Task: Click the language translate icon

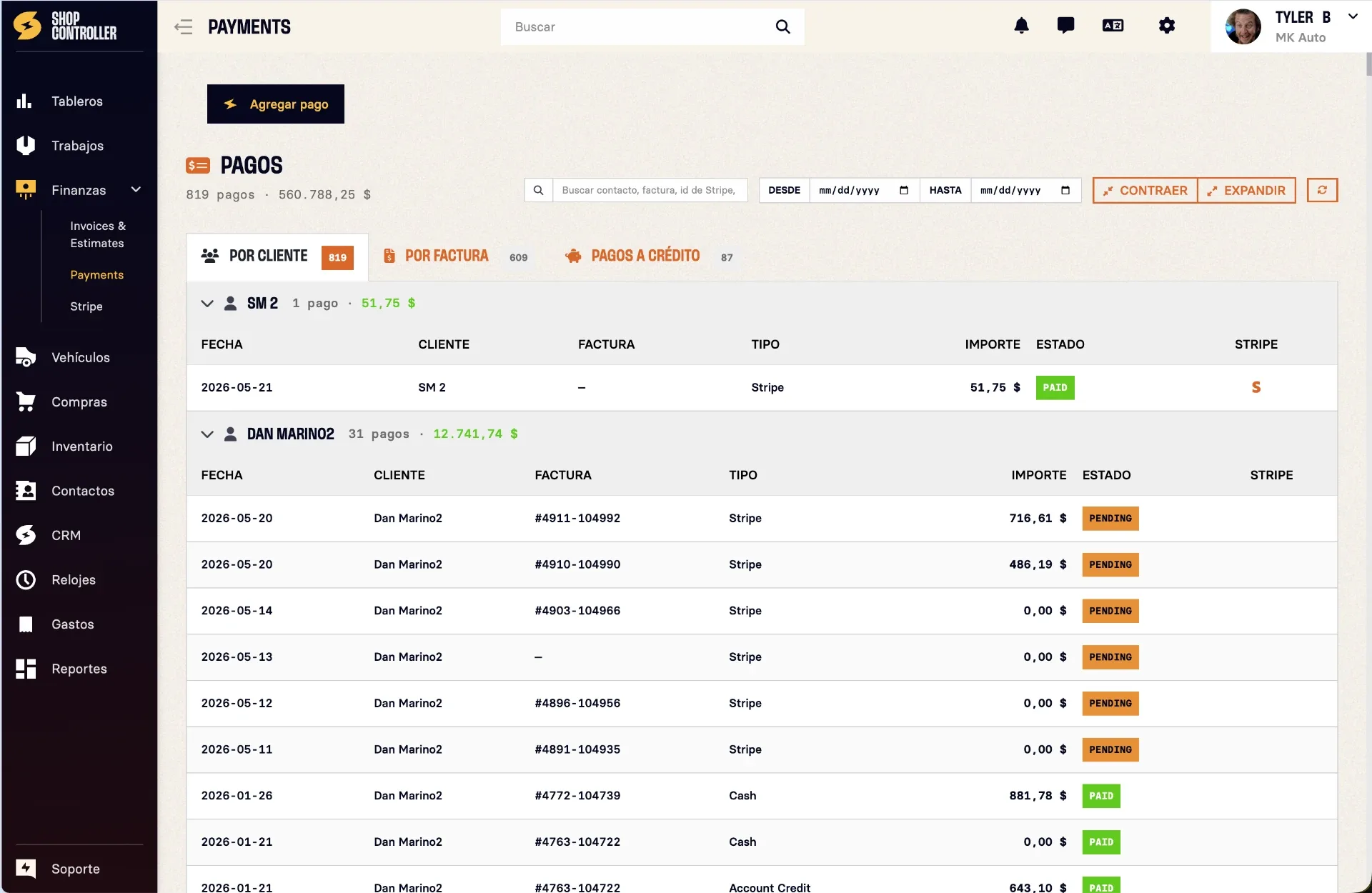Action: click(1113, 26)
